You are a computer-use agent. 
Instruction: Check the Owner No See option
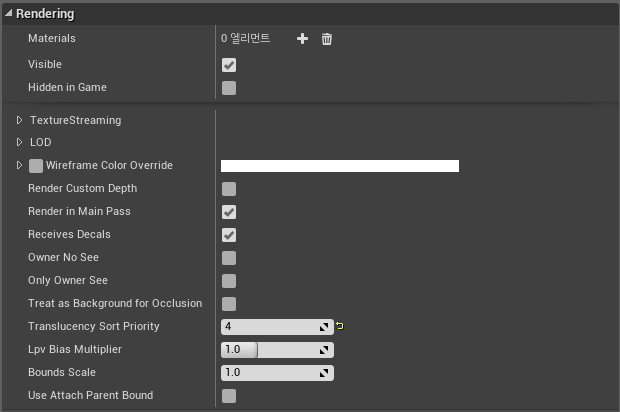pyautogui.click(x=229, y=258)
